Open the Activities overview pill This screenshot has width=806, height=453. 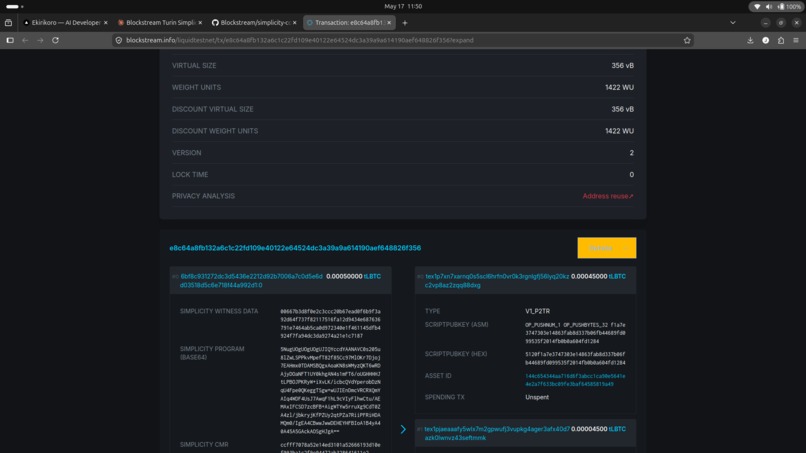click(14, 6)
